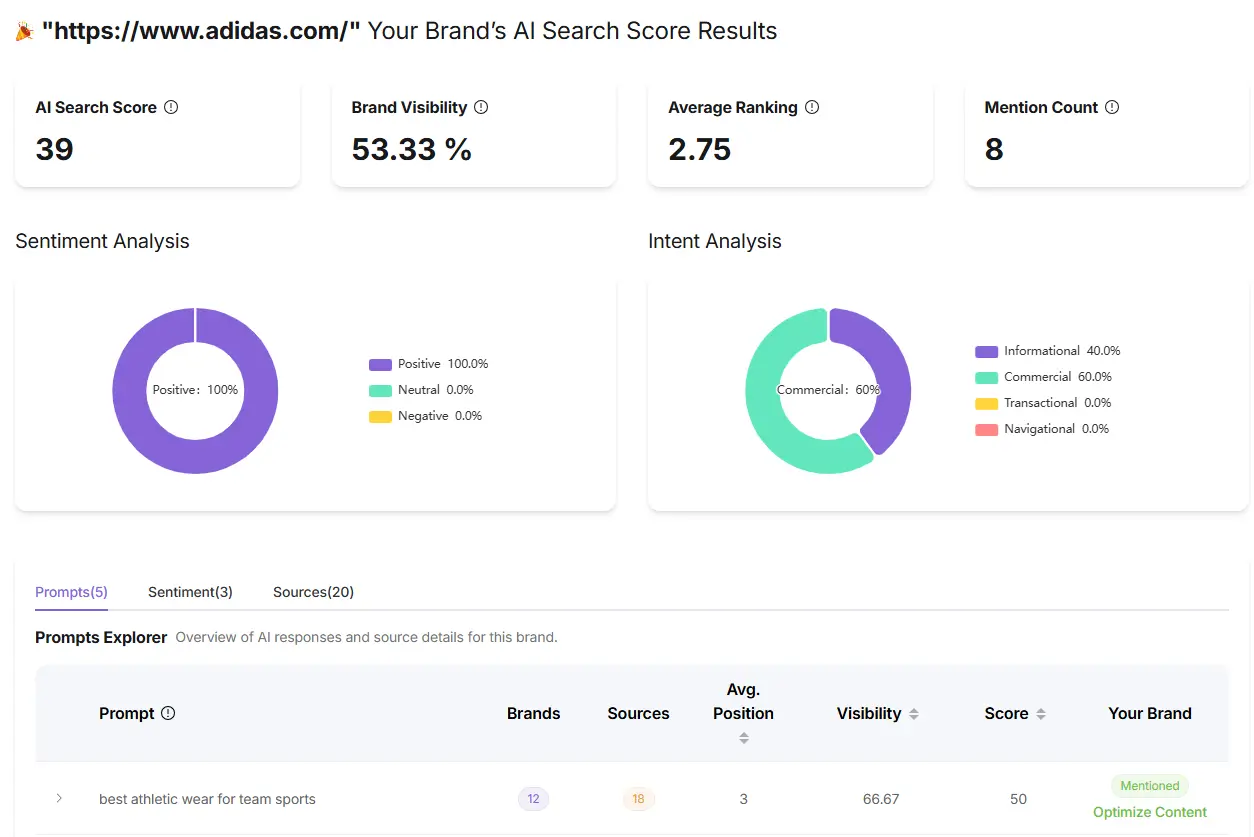Click the Sources count badge 18
This screenshot has height=837, width=1254.
click(638, 799)
